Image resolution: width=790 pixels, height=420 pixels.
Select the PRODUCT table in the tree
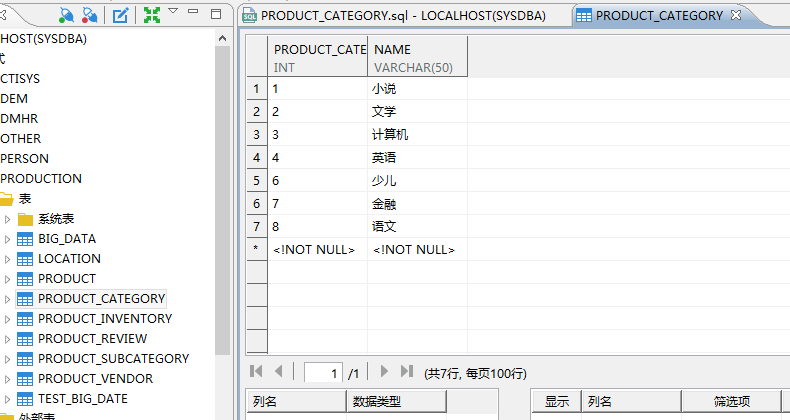click(x=67, y=278)
